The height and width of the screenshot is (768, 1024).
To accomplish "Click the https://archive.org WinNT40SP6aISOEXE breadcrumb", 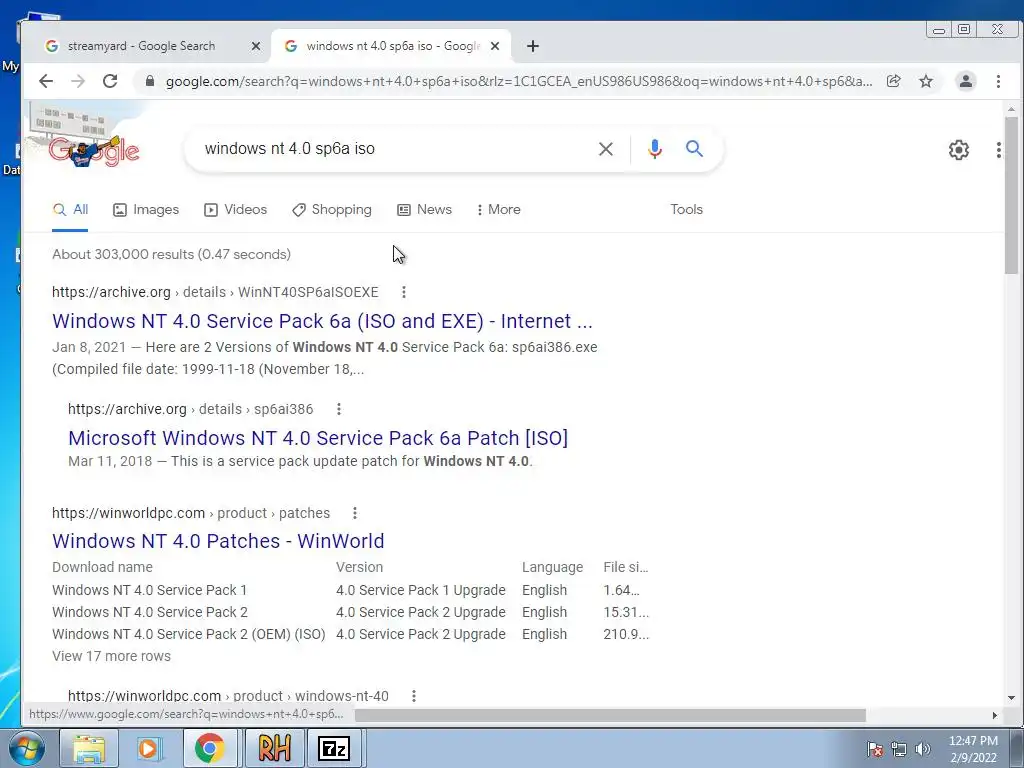I will click(216, 292).
